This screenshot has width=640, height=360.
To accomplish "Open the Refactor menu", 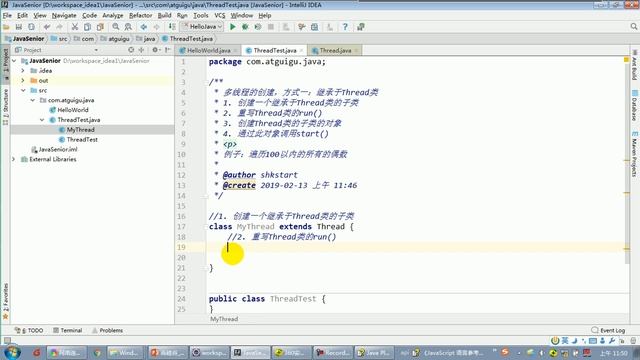I will [140, 16].
